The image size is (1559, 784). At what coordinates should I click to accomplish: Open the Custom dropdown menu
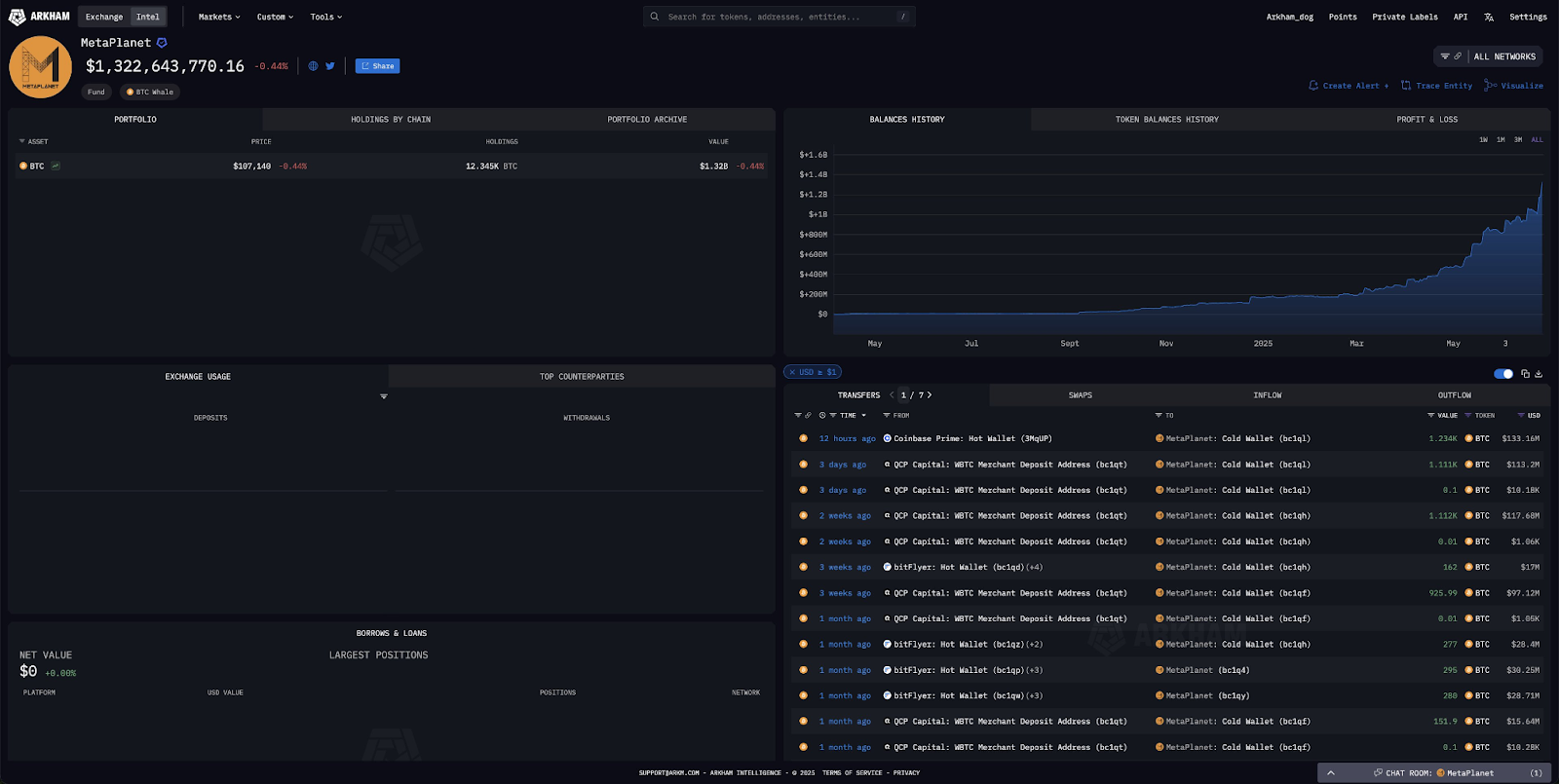click(x=275, y=17)
